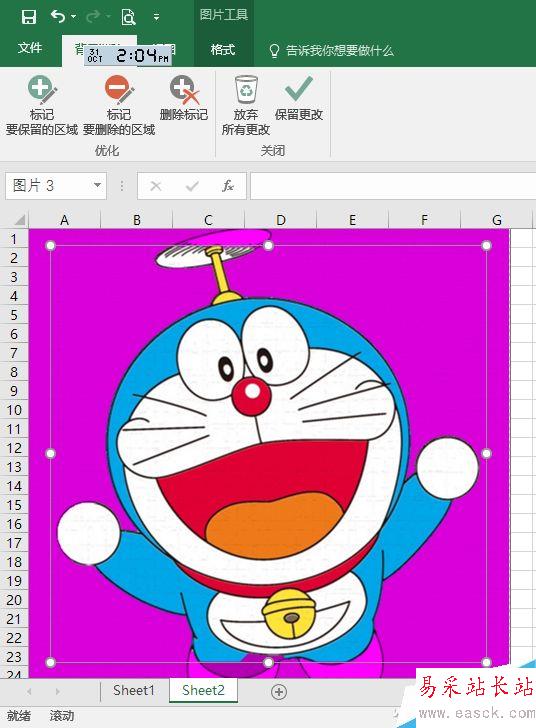
Task: Switch to Sheet2 tab
Action: coord(203,690)
